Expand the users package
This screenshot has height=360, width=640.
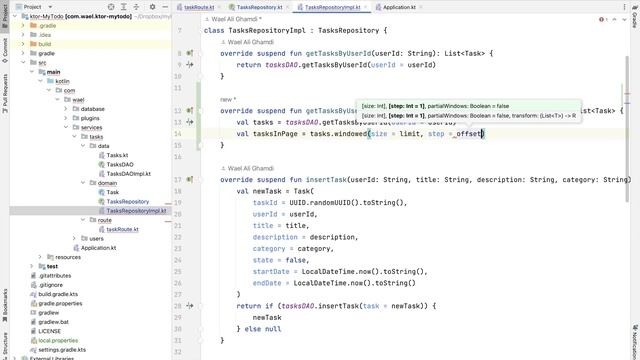[74, 238]
